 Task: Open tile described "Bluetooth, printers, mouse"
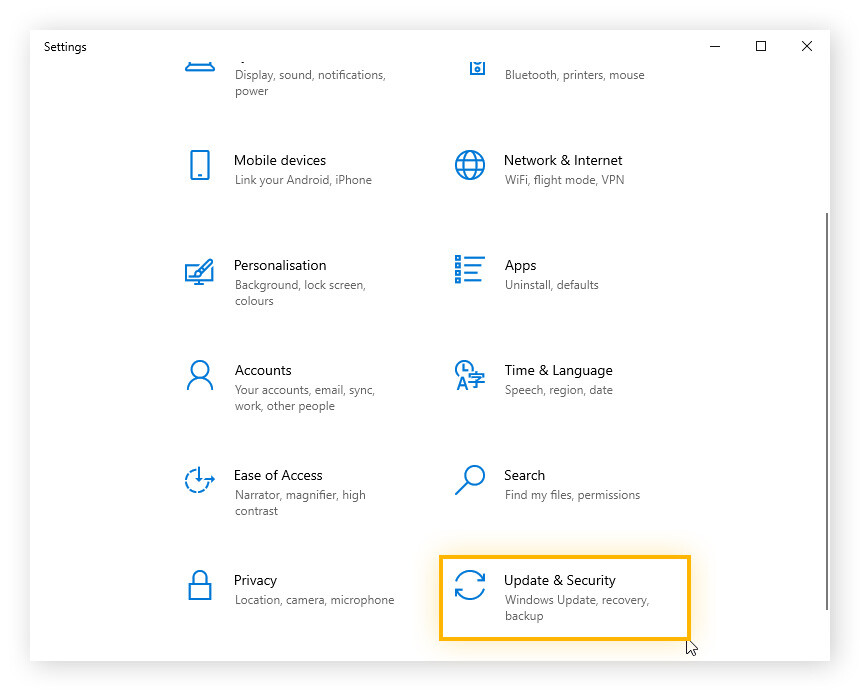pos(574,75)
